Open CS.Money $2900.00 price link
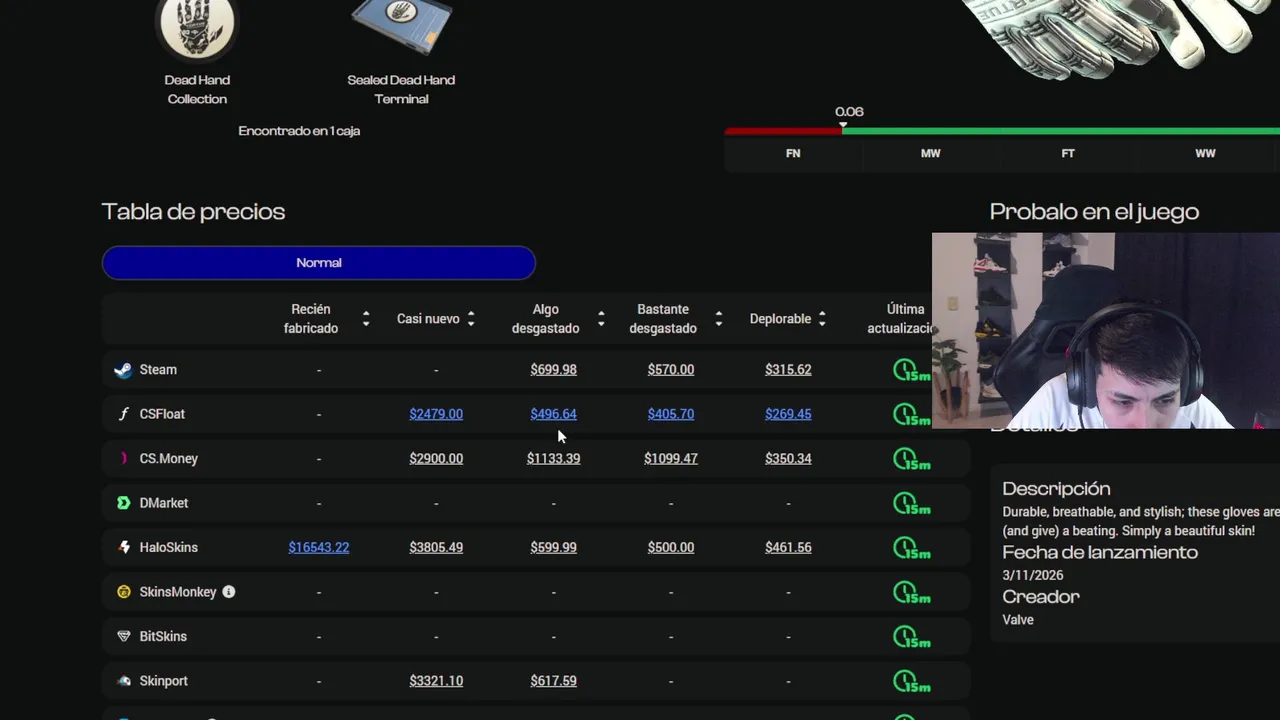This screenshot has height=720, width=1280. (x=436, y=459)
